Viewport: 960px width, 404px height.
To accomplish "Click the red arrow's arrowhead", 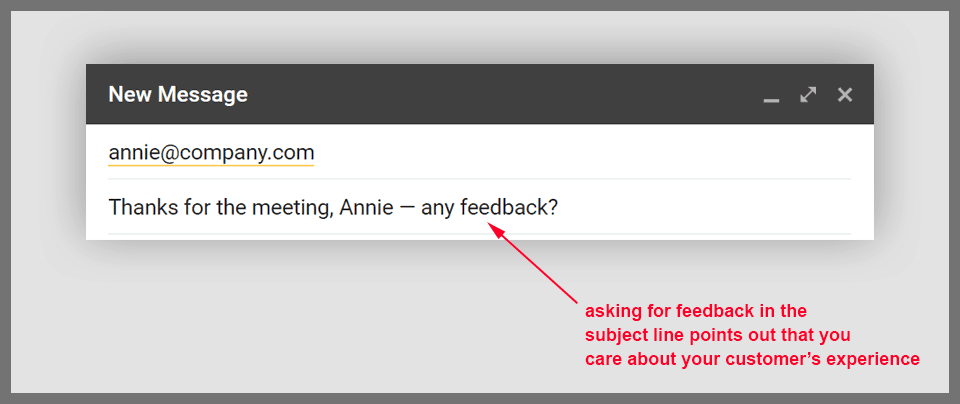I will [x=495, y=229].
